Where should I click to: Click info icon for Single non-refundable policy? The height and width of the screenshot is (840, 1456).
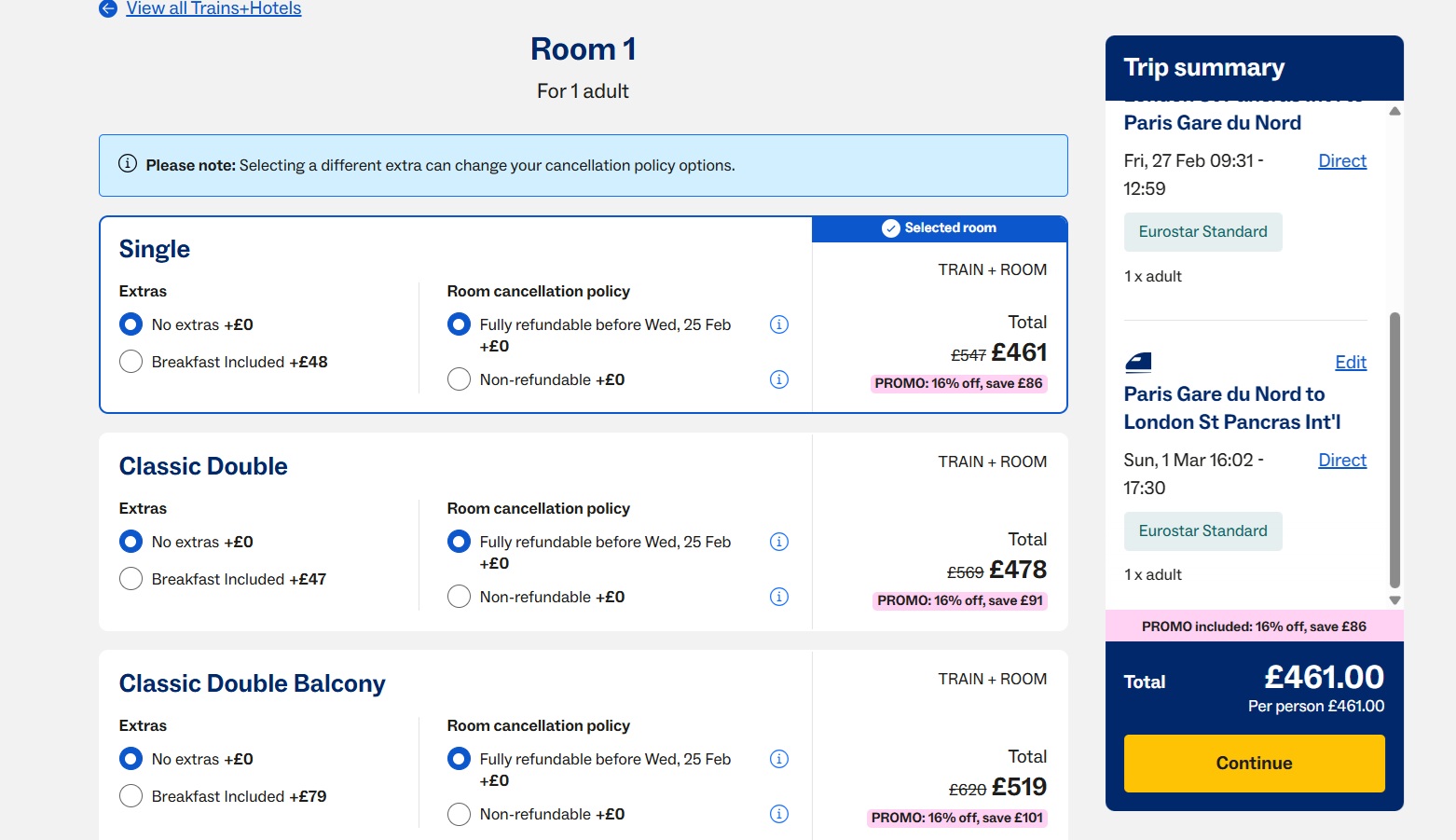(x=779, y=379)
